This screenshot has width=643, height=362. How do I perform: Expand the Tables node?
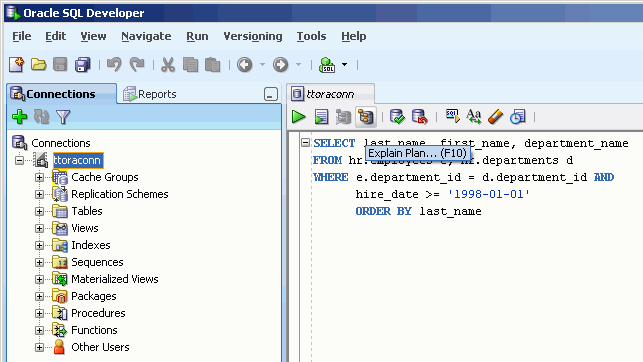pyautogui.click(x=39, y=211)
